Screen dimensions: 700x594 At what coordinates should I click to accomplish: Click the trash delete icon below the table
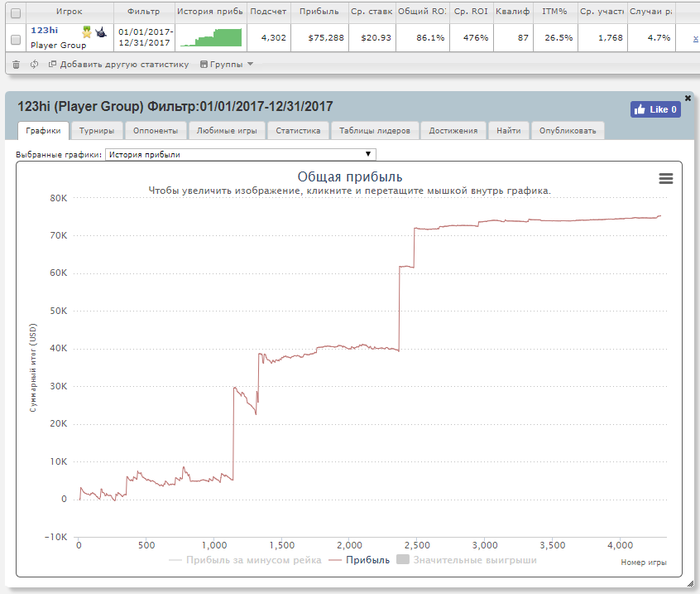point(16,65)
